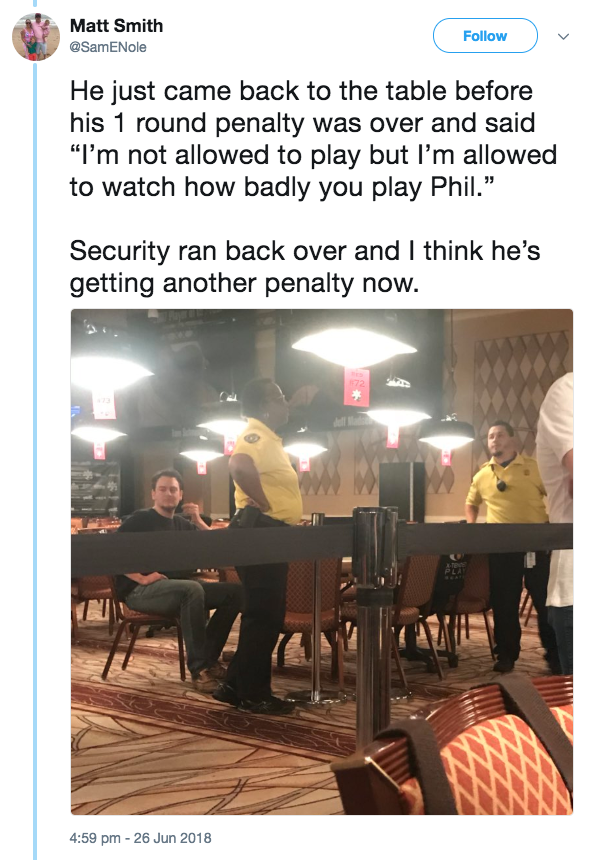Viewport: 609px width, 860px height.
Task: Click the large ceiling lamp in photo
Action: click(354, 346)
